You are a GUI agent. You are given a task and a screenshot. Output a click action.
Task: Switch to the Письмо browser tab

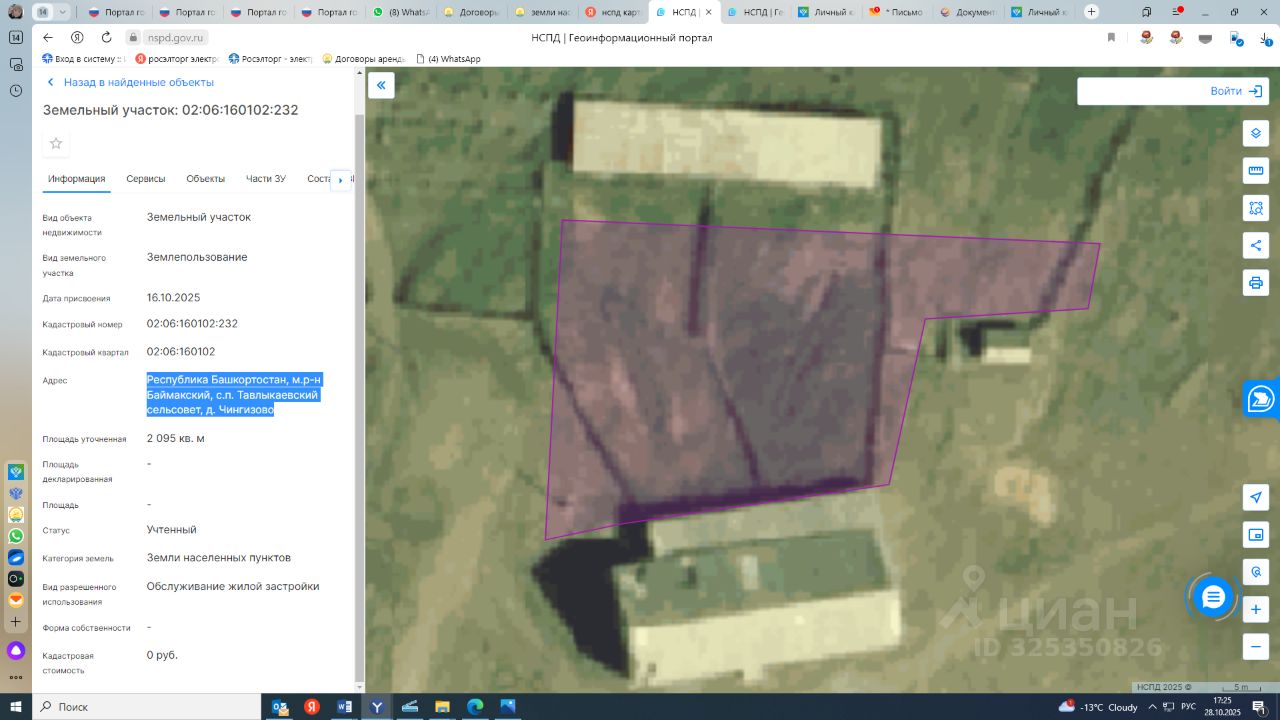(x=898, y=12)
